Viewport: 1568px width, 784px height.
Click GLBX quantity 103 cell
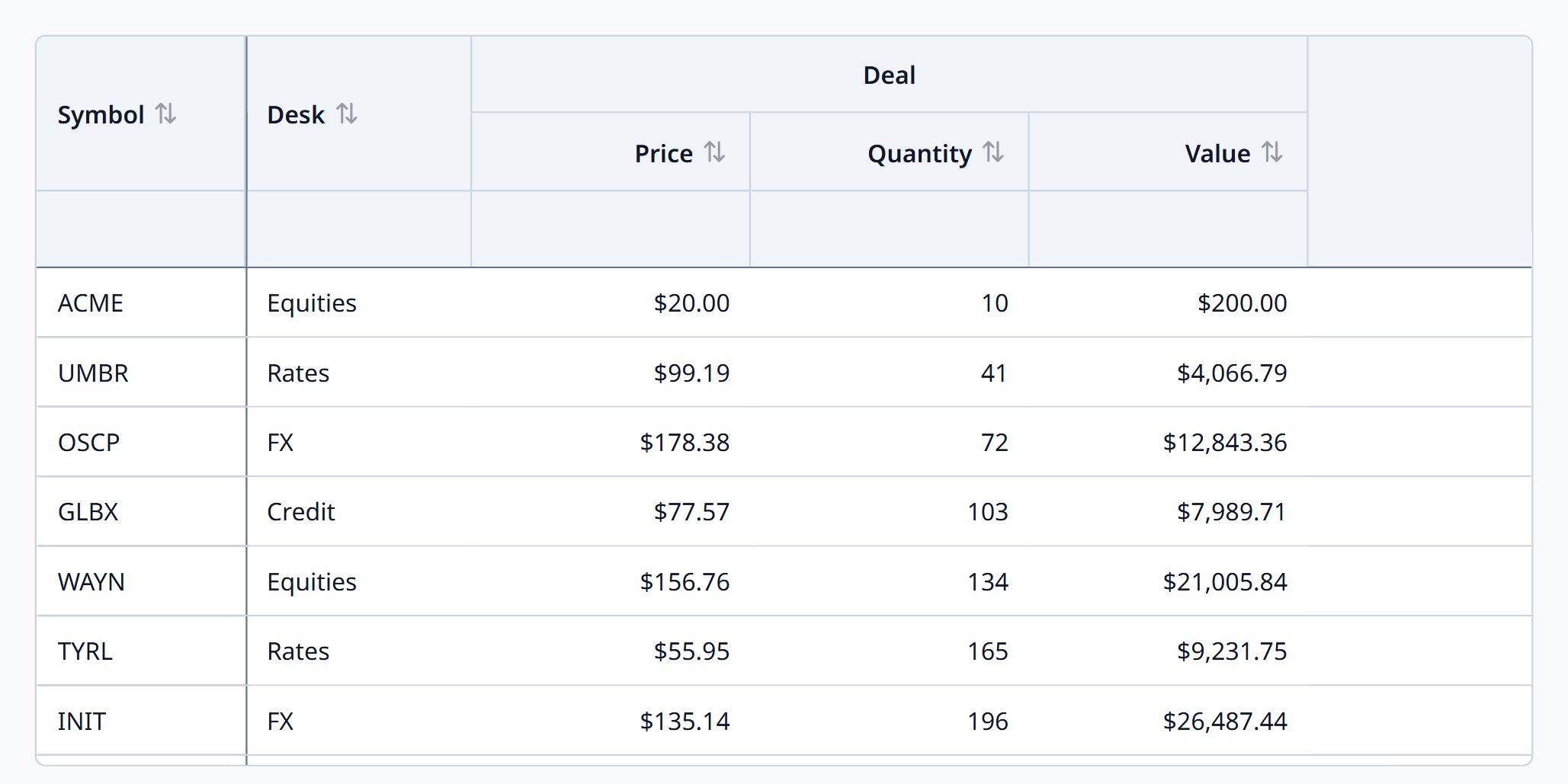(889, 511)
